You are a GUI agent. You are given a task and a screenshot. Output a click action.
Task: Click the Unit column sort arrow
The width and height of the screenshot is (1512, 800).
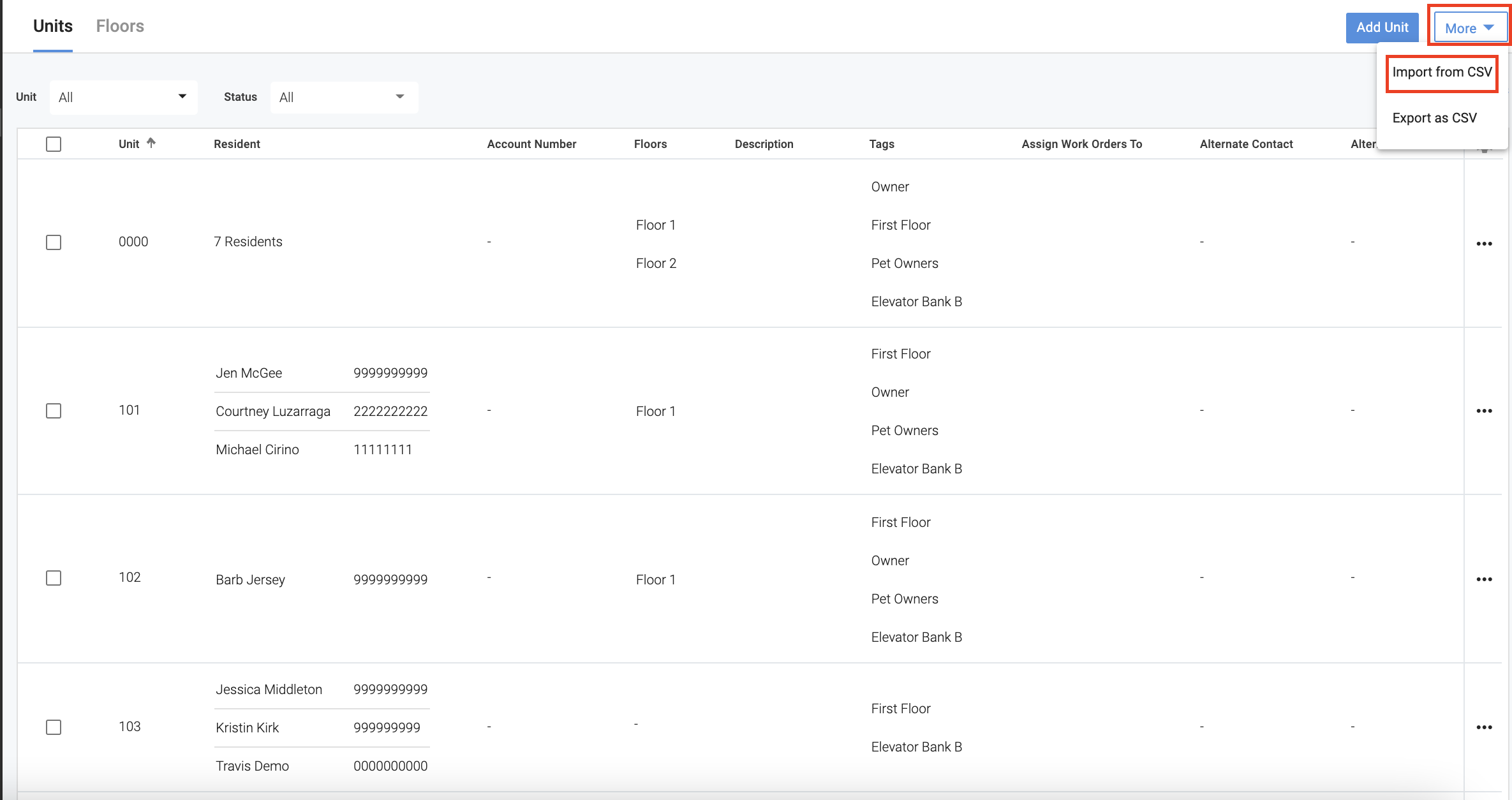151,143
